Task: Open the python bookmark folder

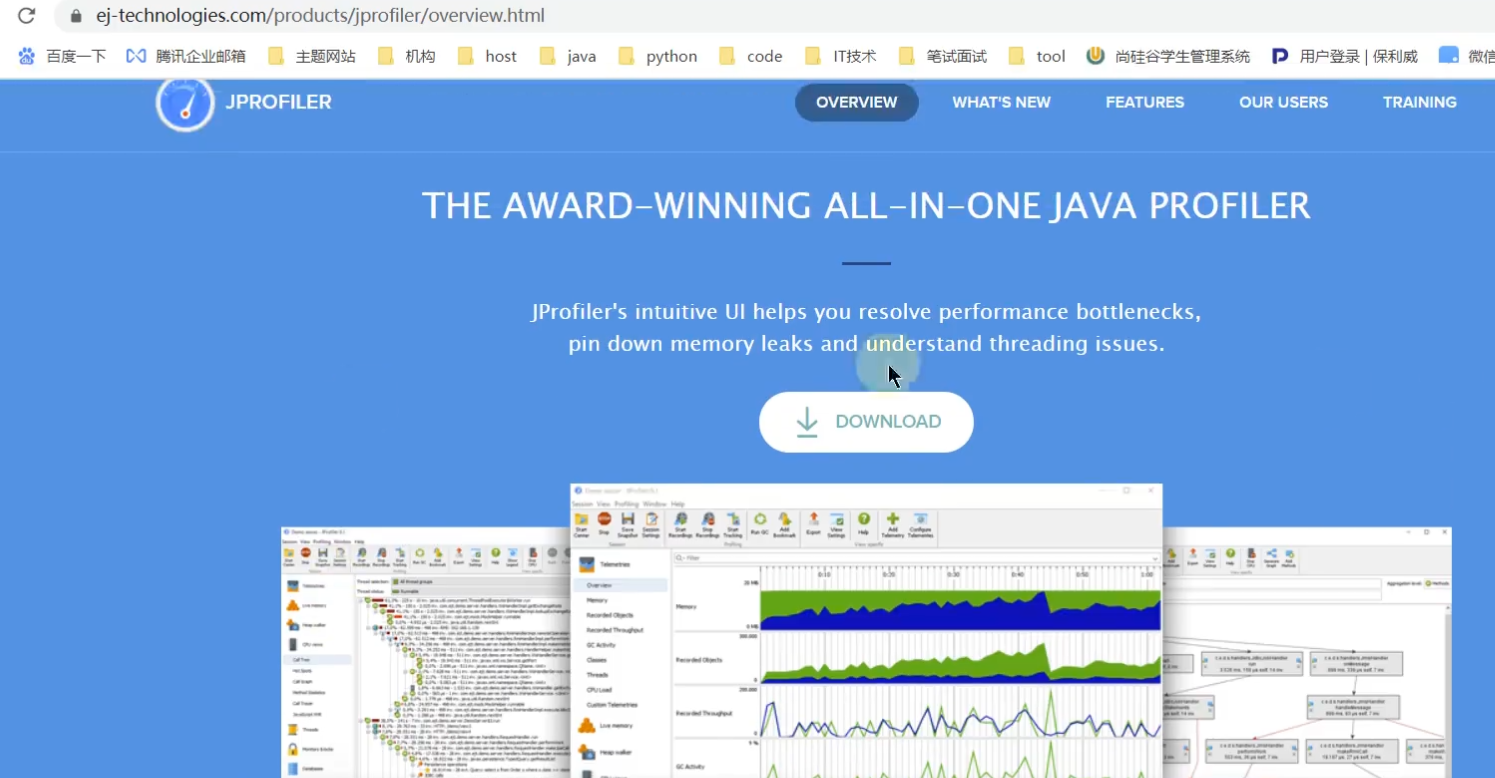Action: tap(658, 56)
